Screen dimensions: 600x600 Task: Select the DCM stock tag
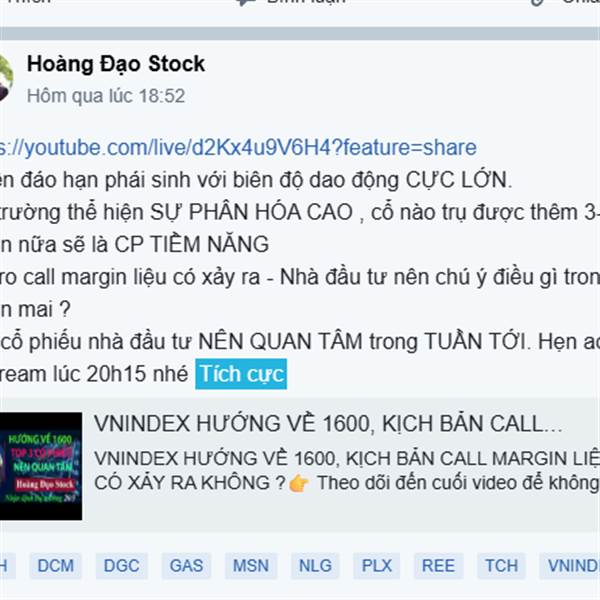click(55, 566)
